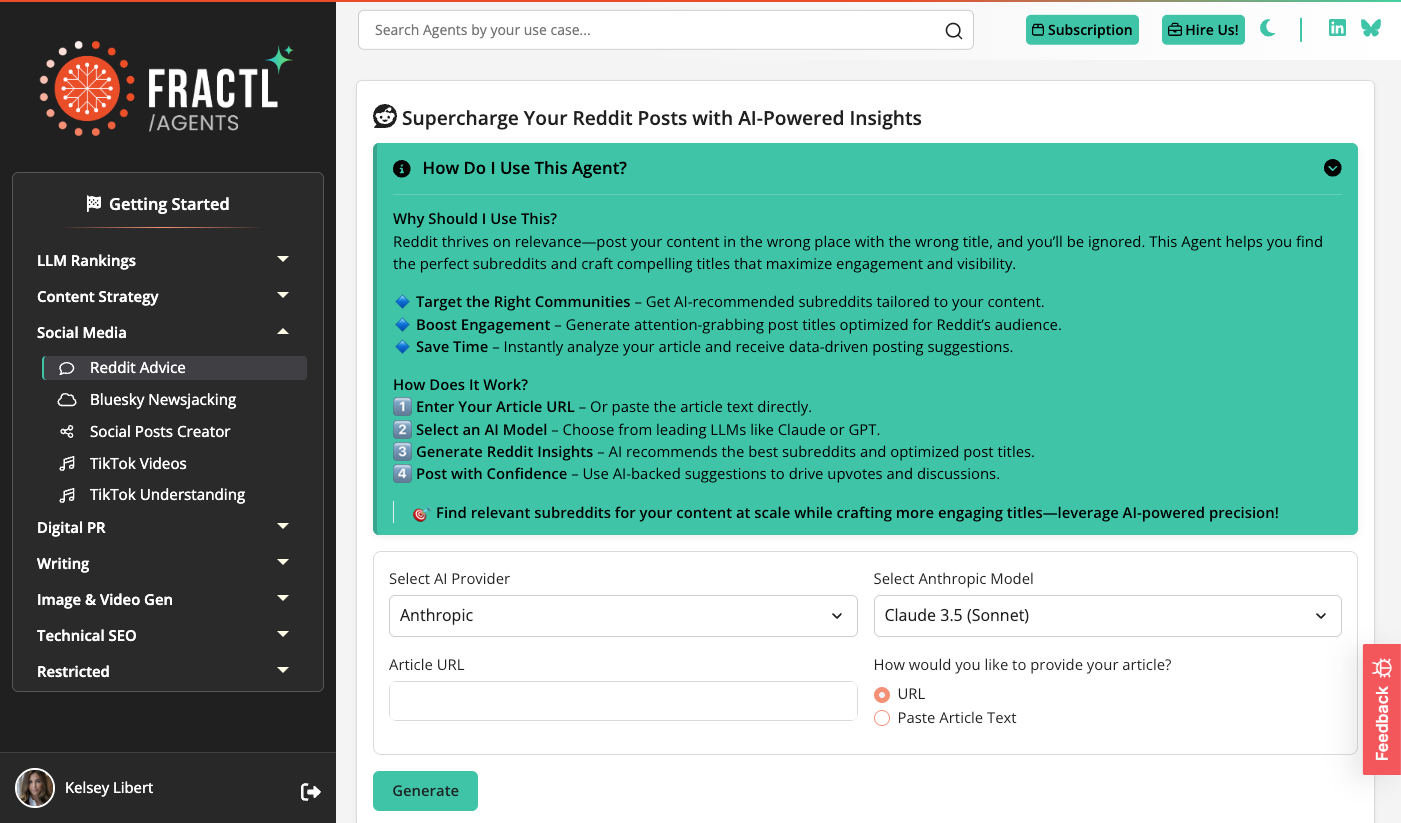Open Fractl's LinkedIn page icon
Screen dimensions: 1401x823
coord(1337,28)
